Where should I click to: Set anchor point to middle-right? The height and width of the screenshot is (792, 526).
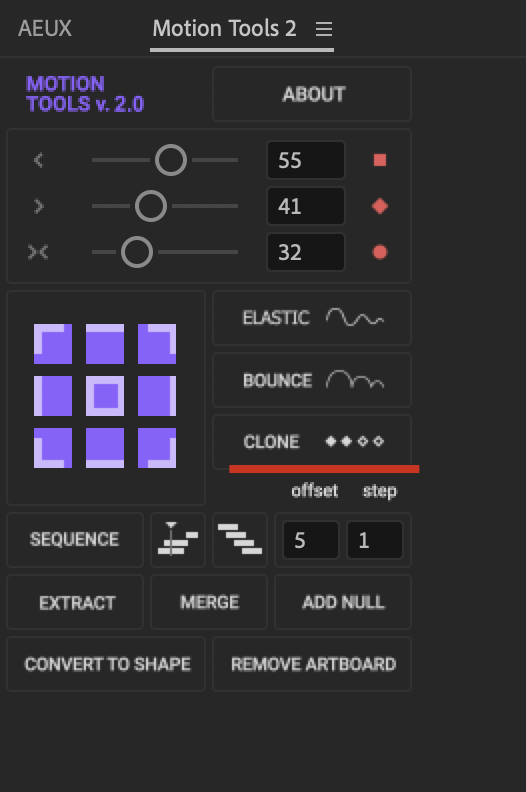(x=157, y=396)
